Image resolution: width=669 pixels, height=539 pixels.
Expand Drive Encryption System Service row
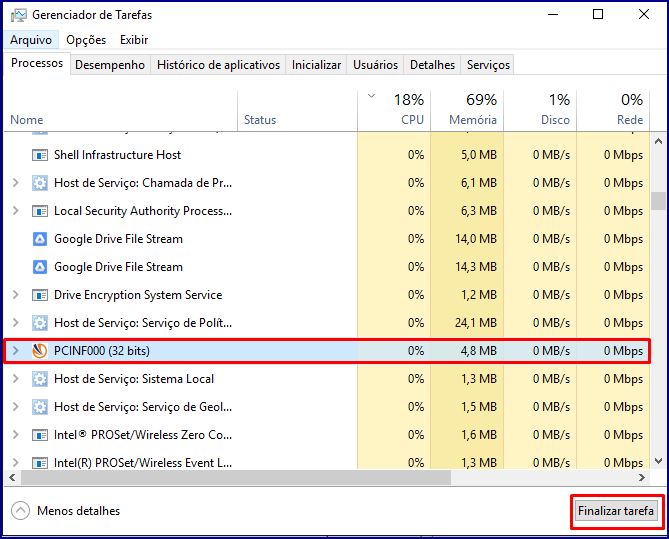(x=16, y=295)
